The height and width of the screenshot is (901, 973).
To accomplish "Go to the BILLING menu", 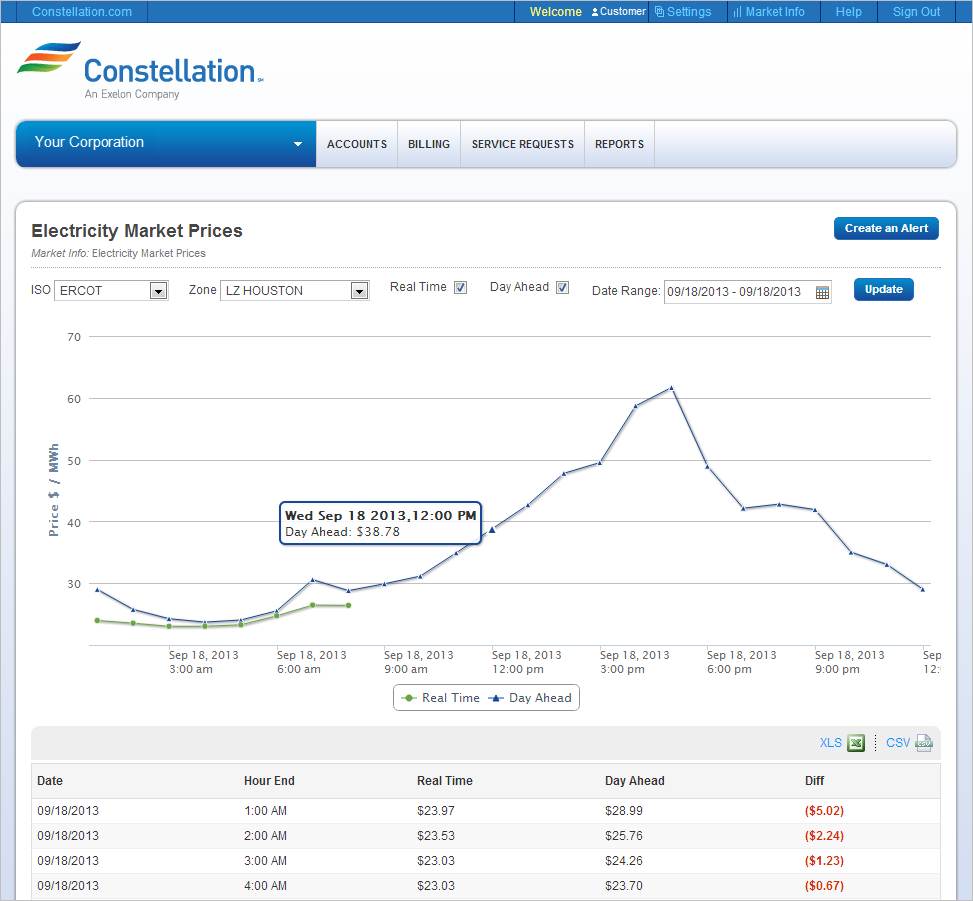I will coord(429,144).
